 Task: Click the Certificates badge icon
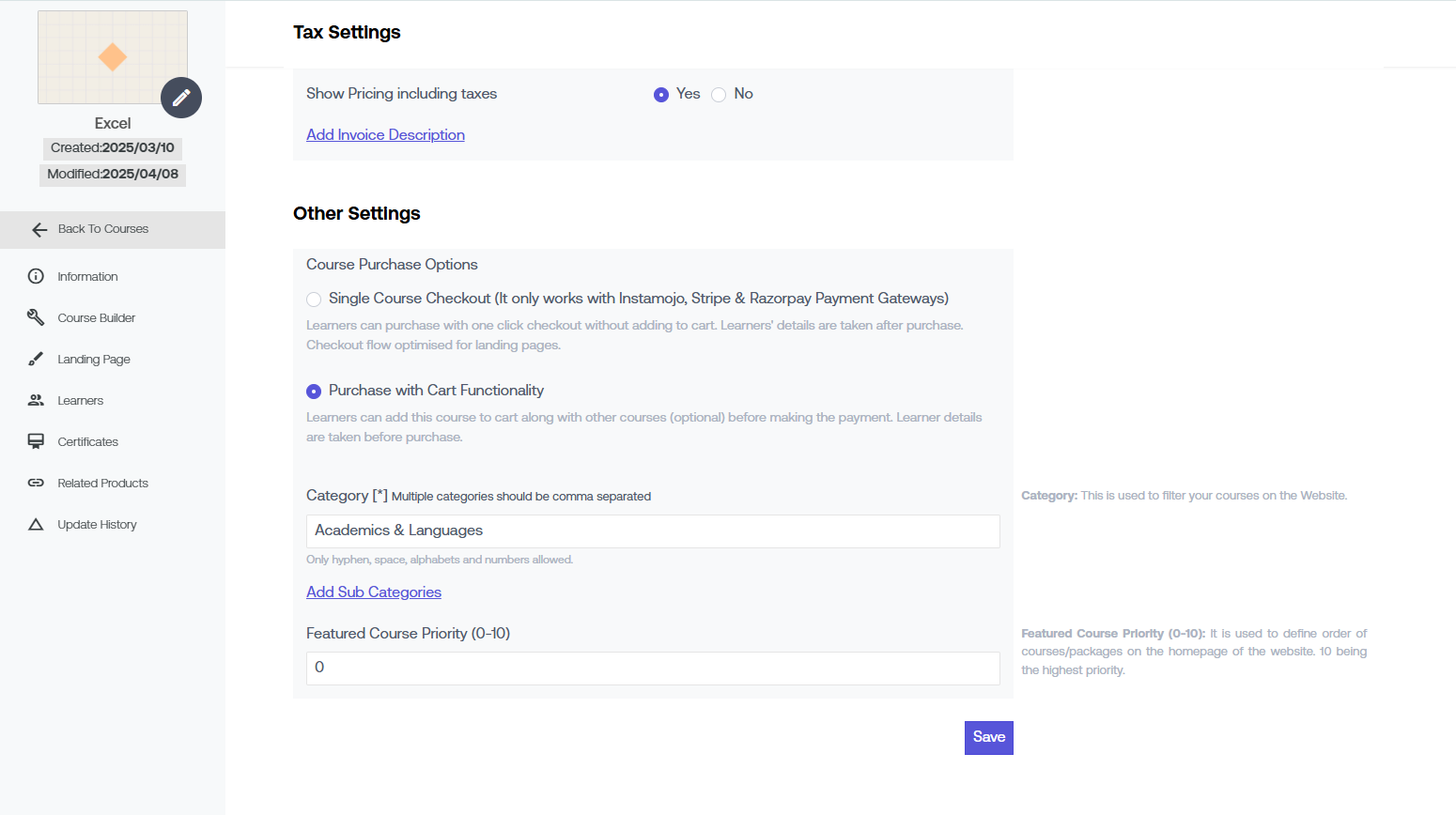36,441
